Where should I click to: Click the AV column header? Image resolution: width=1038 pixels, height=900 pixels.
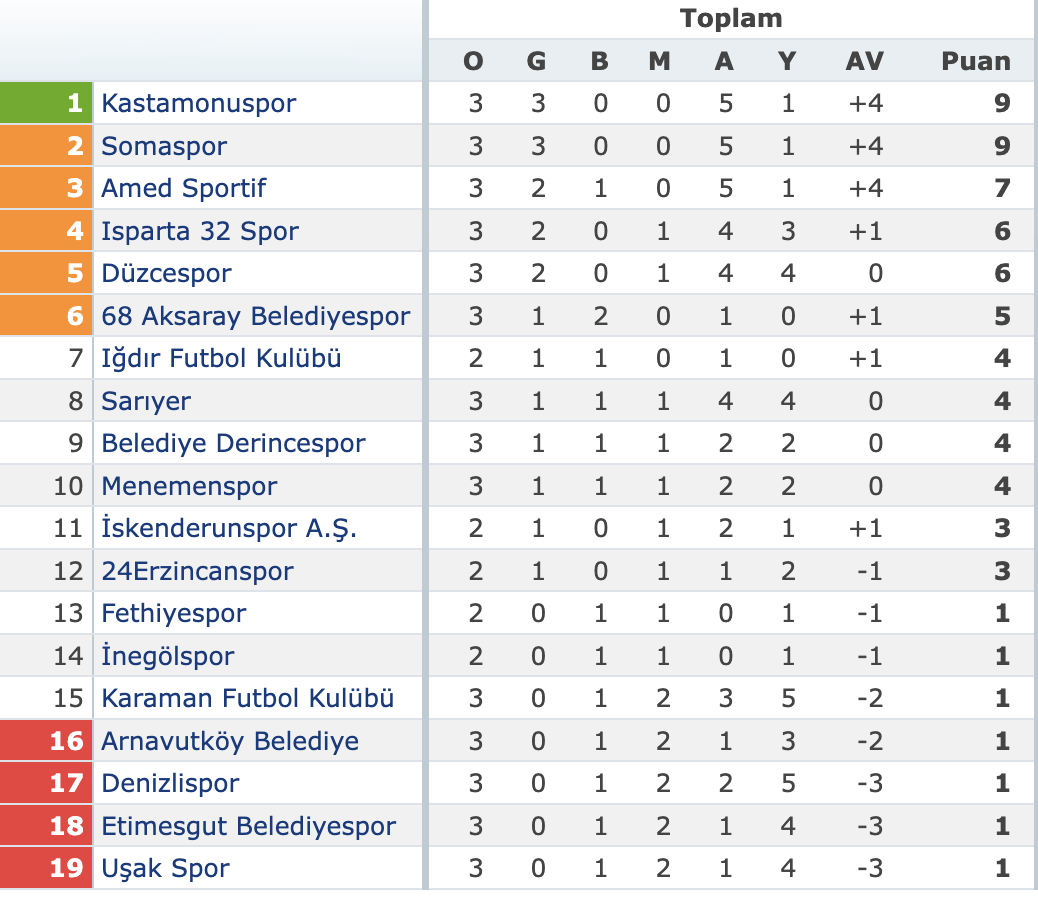tap(865, 61)
